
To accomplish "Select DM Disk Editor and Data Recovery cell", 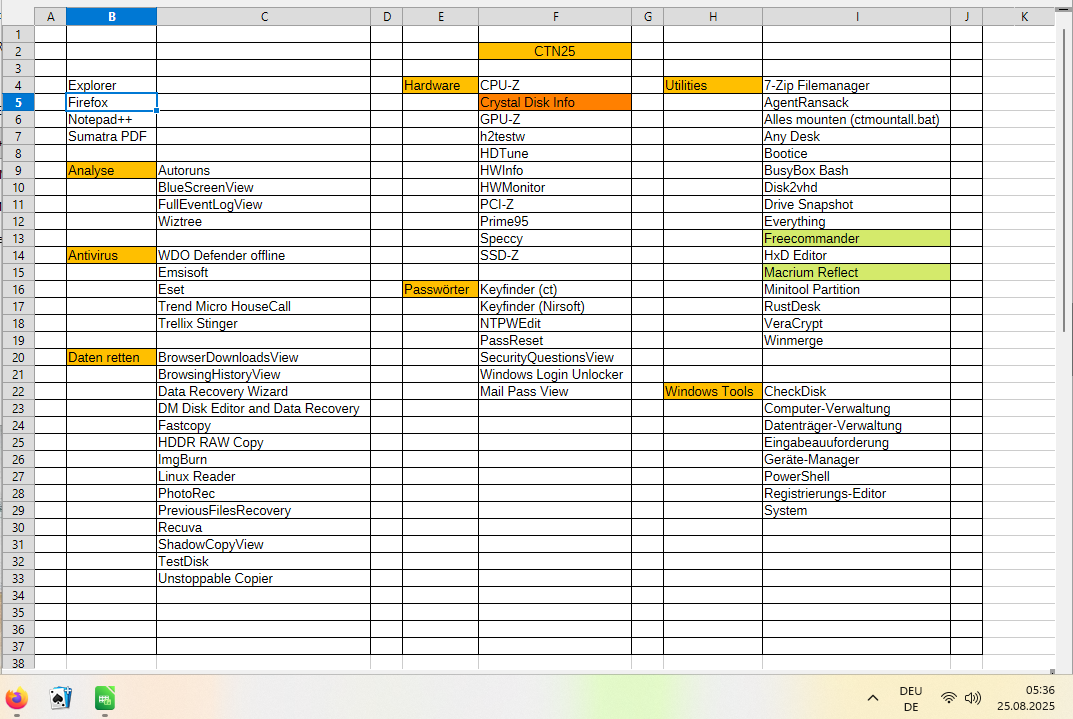I will (263, 408).
